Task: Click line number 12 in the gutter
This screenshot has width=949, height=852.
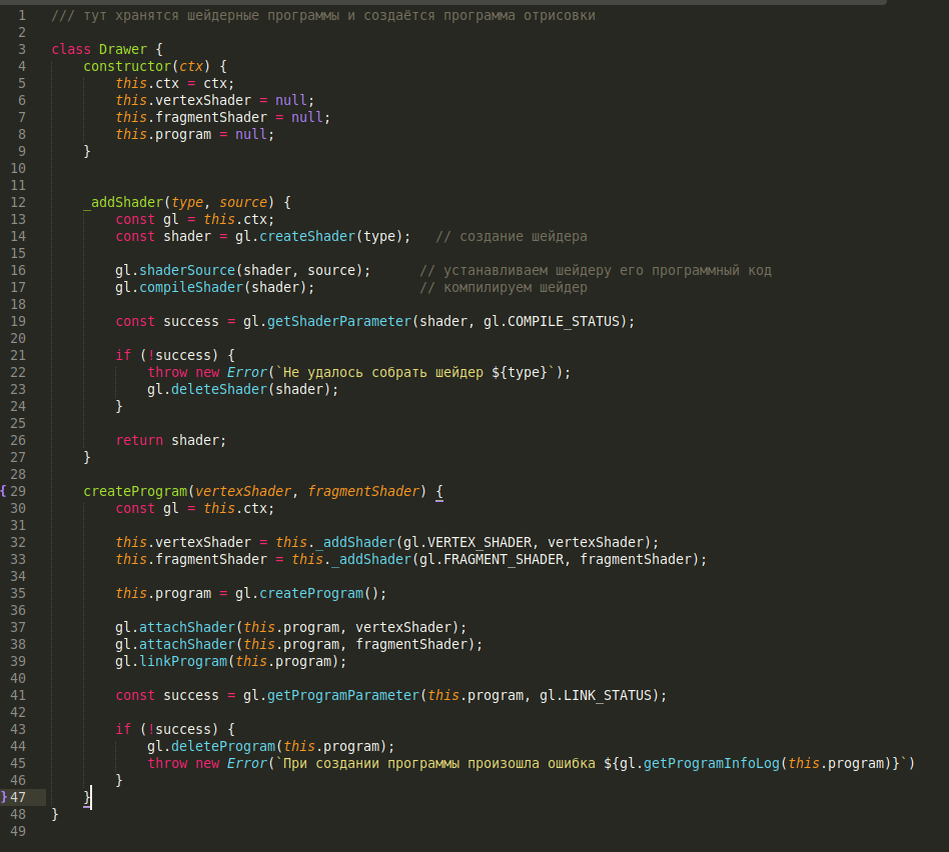Action: (x=18, y=202)
